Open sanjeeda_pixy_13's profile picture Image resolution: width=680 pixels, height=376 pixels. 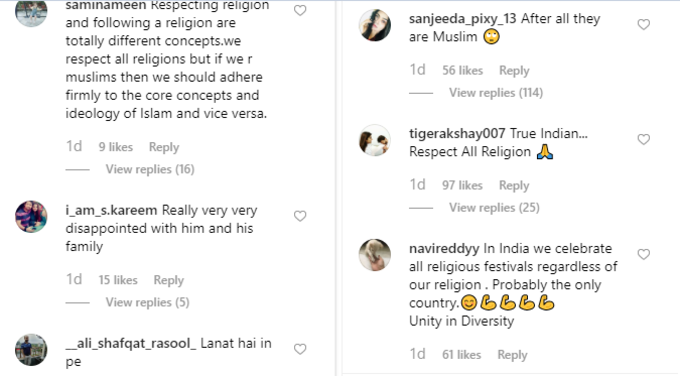coord(375,25)
